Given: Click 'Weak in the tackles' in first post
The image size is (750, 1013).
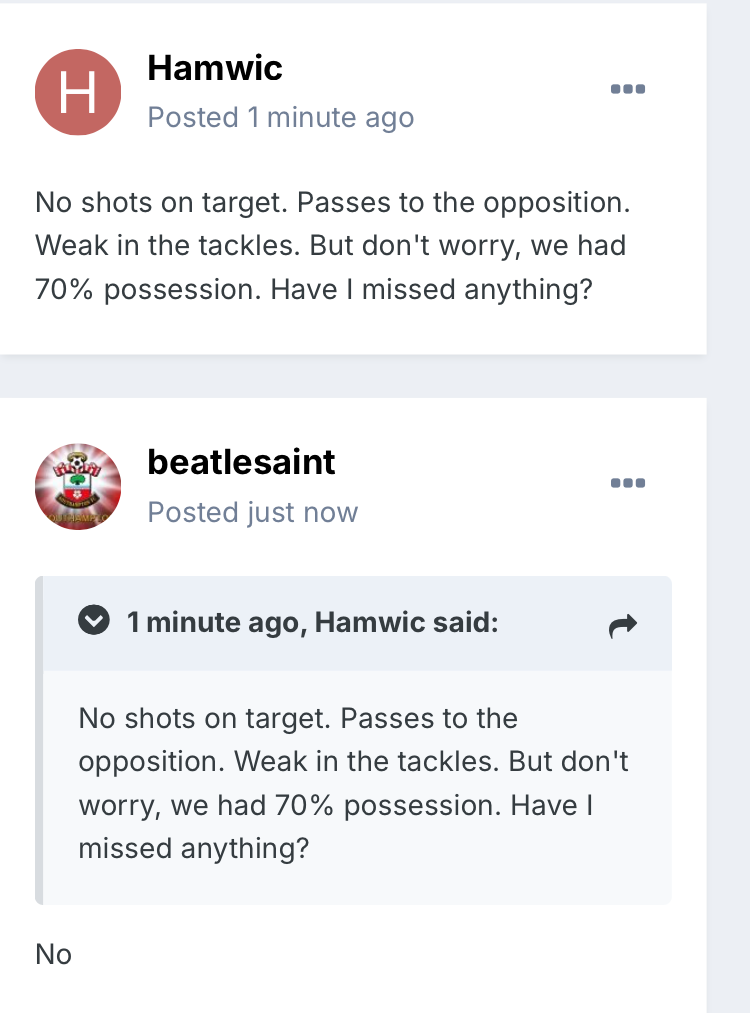Looking at the screenshot, I should pos(168,246).
